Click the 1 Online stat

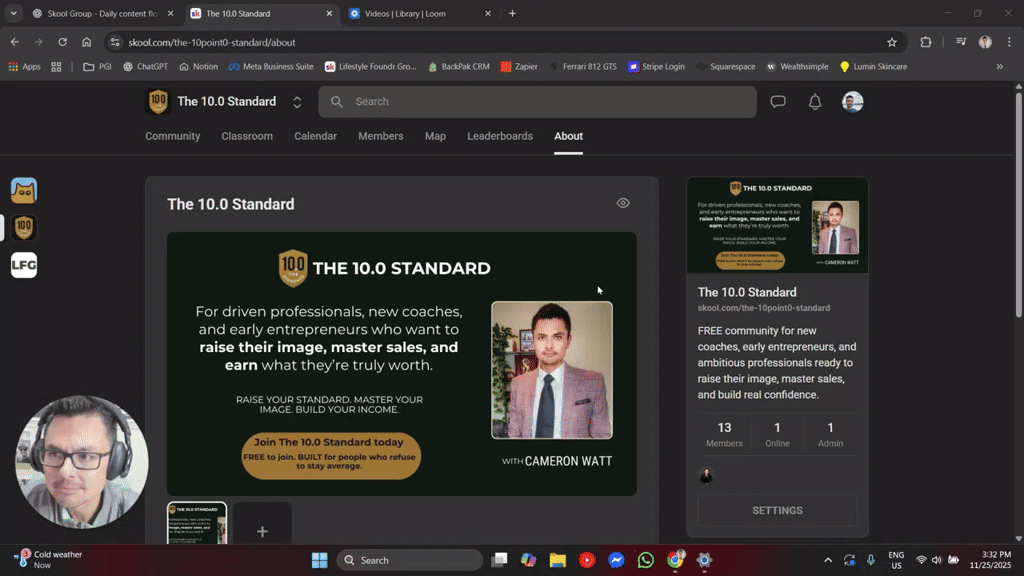777,434
